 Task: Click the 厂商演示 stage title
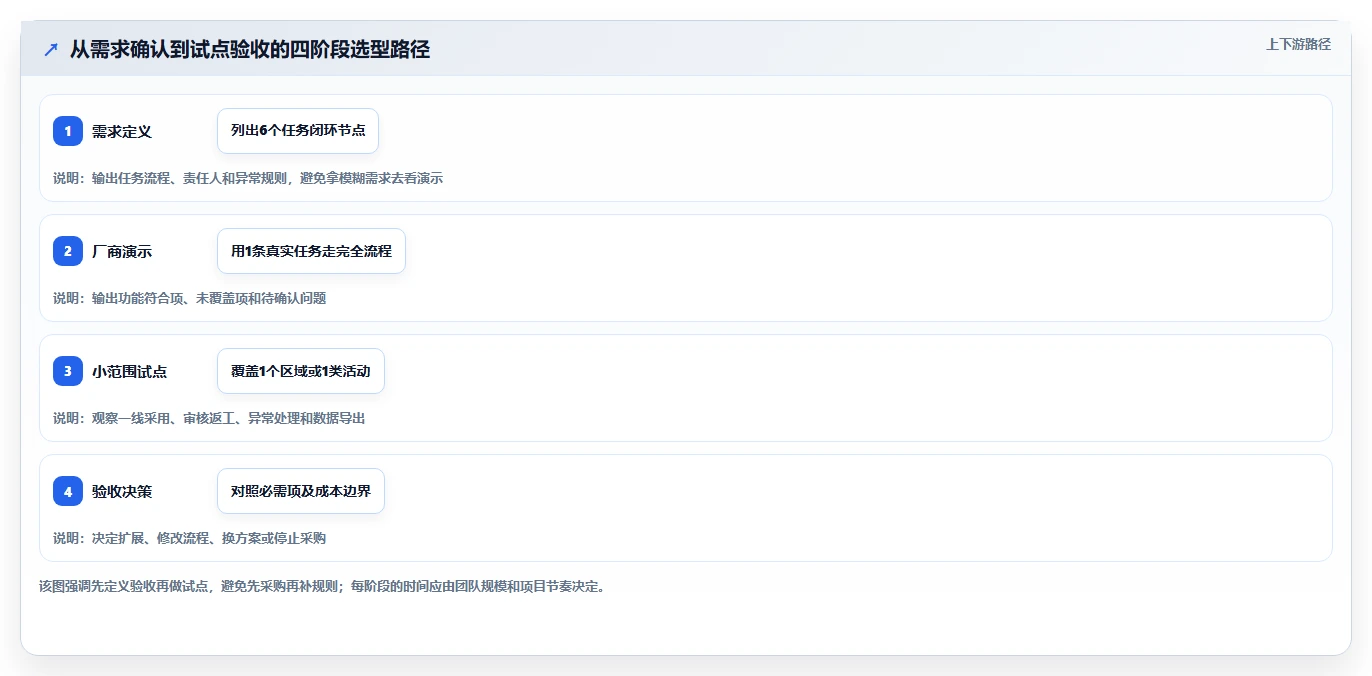point(122,251)
